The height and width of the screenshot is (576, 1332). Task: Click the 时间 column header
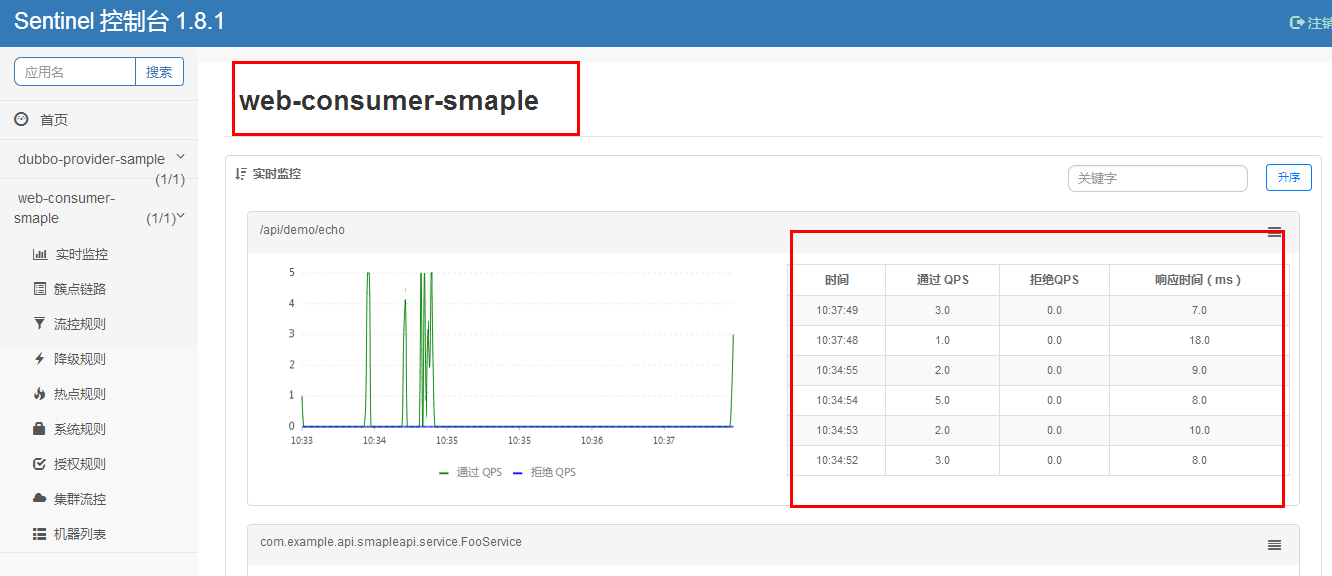(837, 280)
